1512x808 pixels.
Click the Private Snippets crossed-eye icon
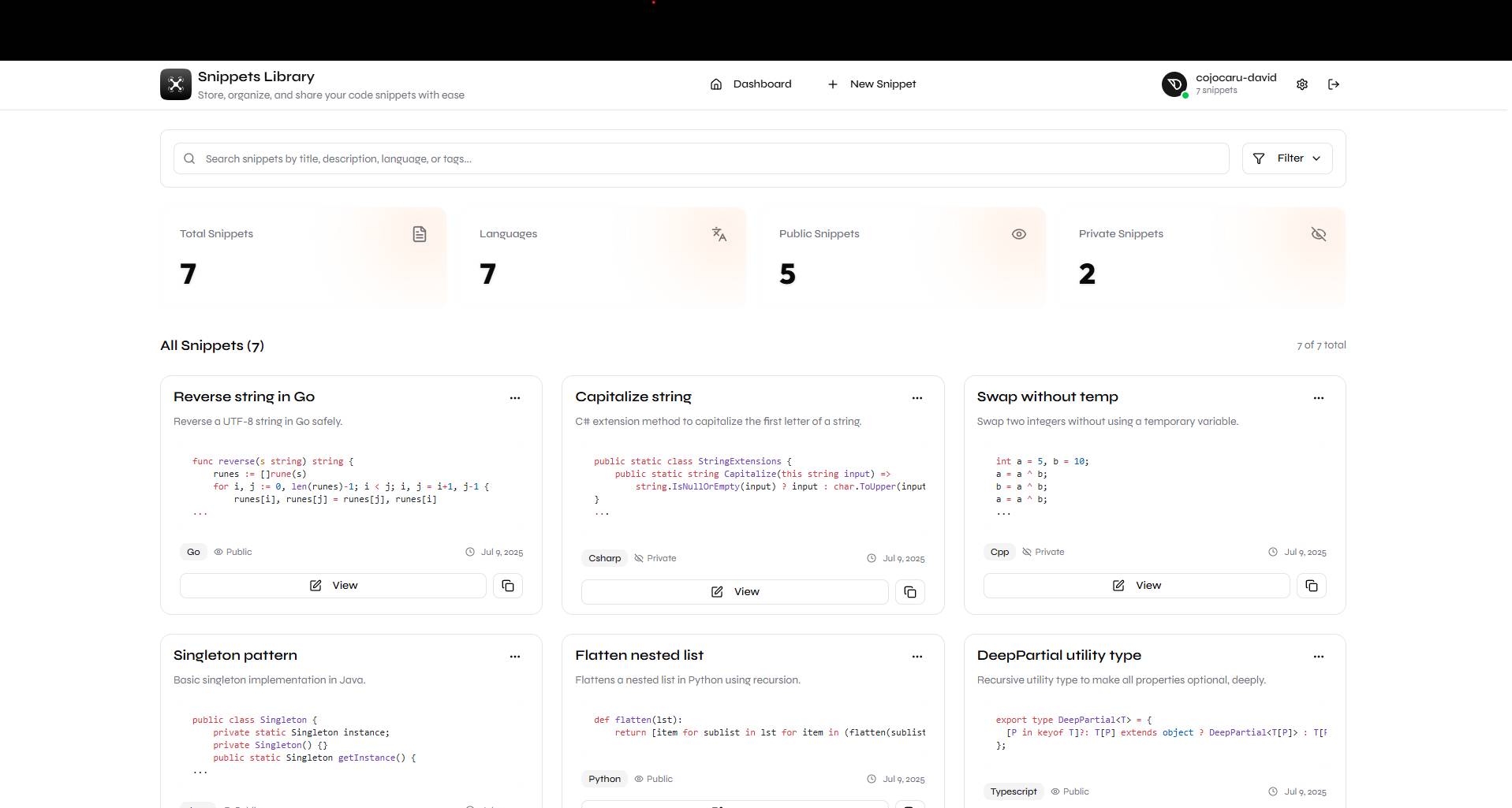pyautogui.click(x=1318, y=234)
